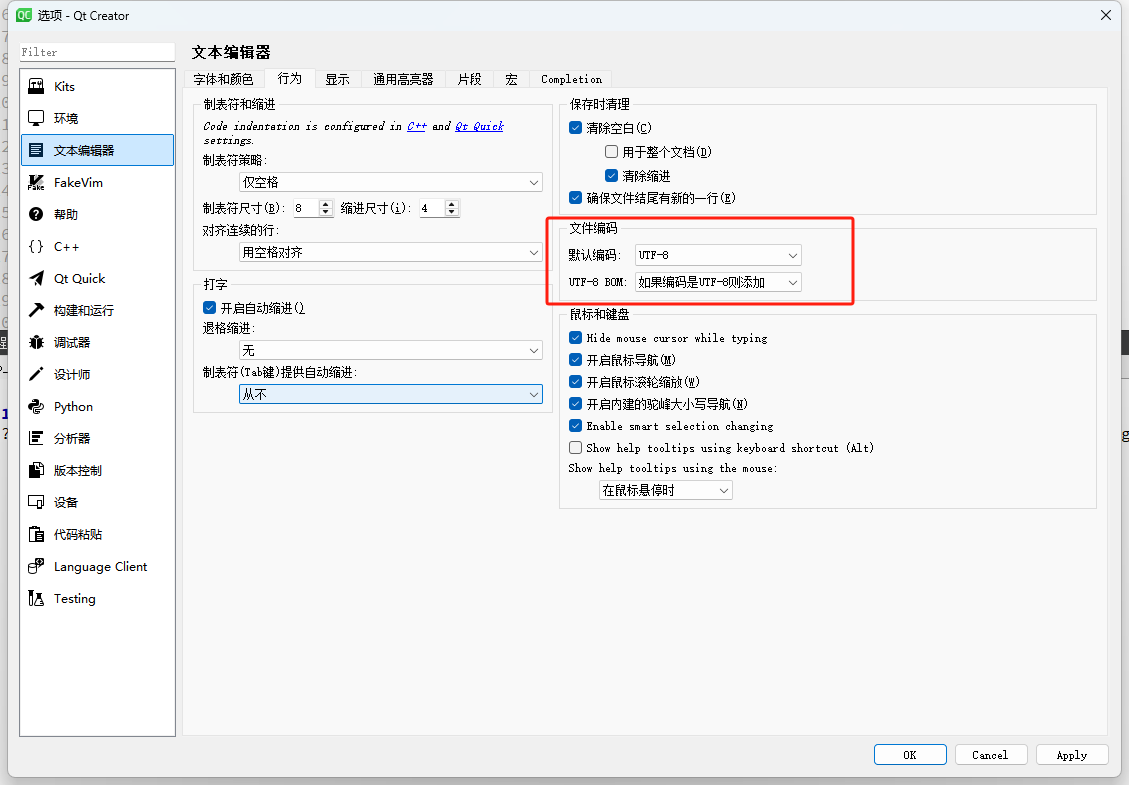Enable Show help tooltips using keyboard shortcut
Screen dimensions: 1129x785
(x=575, y=447)
